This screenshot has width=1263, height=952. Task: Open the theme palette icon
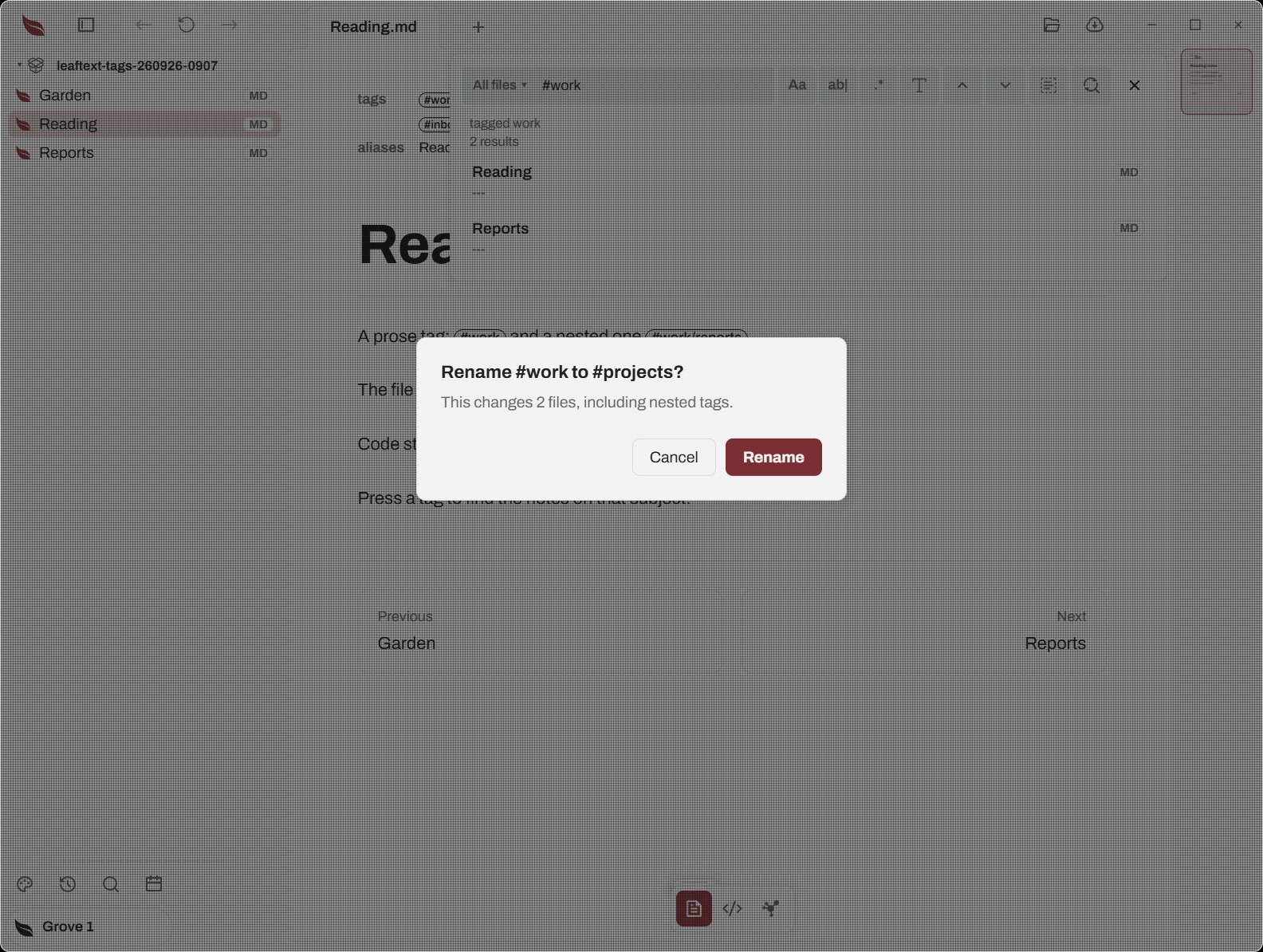click(x=25, y=883)
